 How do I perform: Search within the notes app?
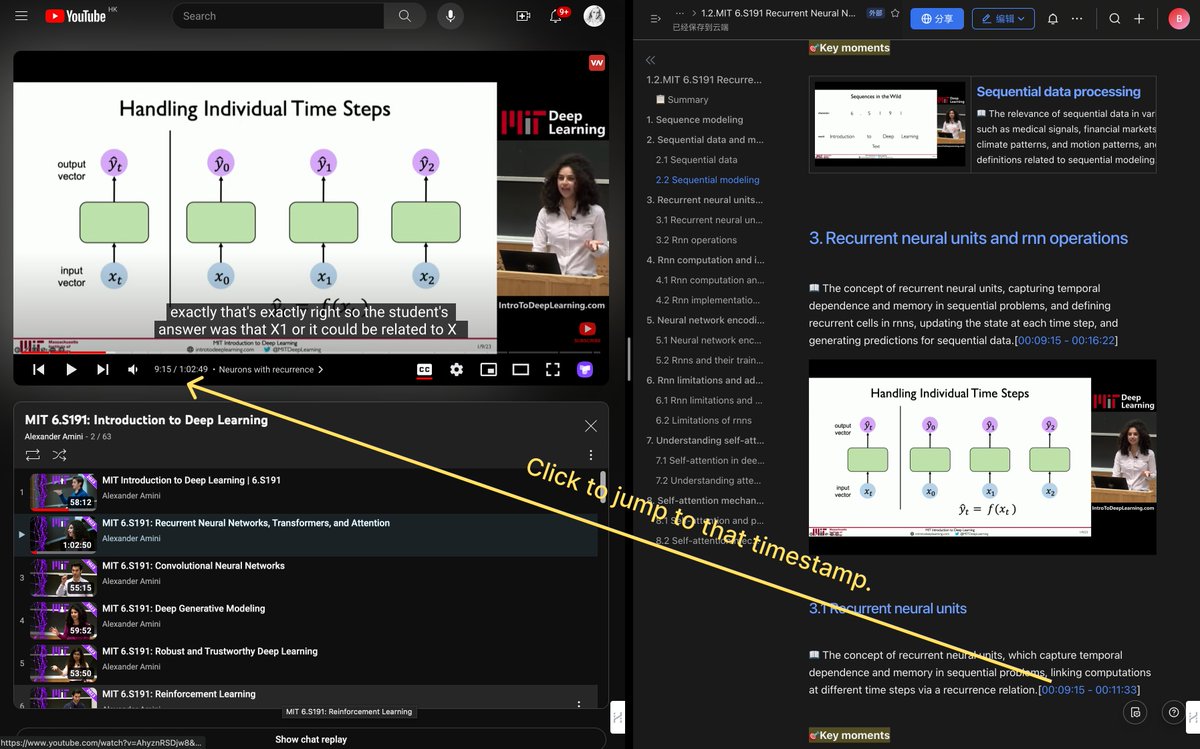click(1115, 18)
